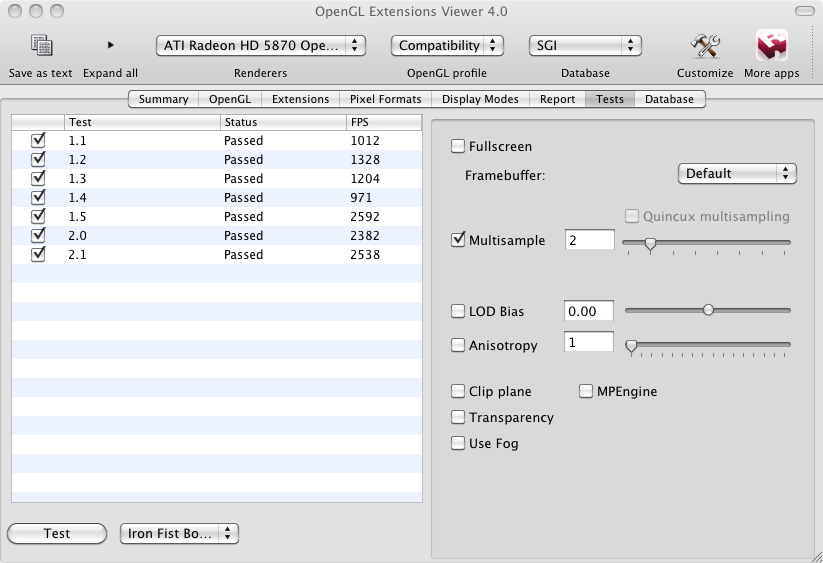The width and height of the screenshot is (823, 563).
Task: Uncheck test 1.2 checkbox
Action: click(38, 159)
